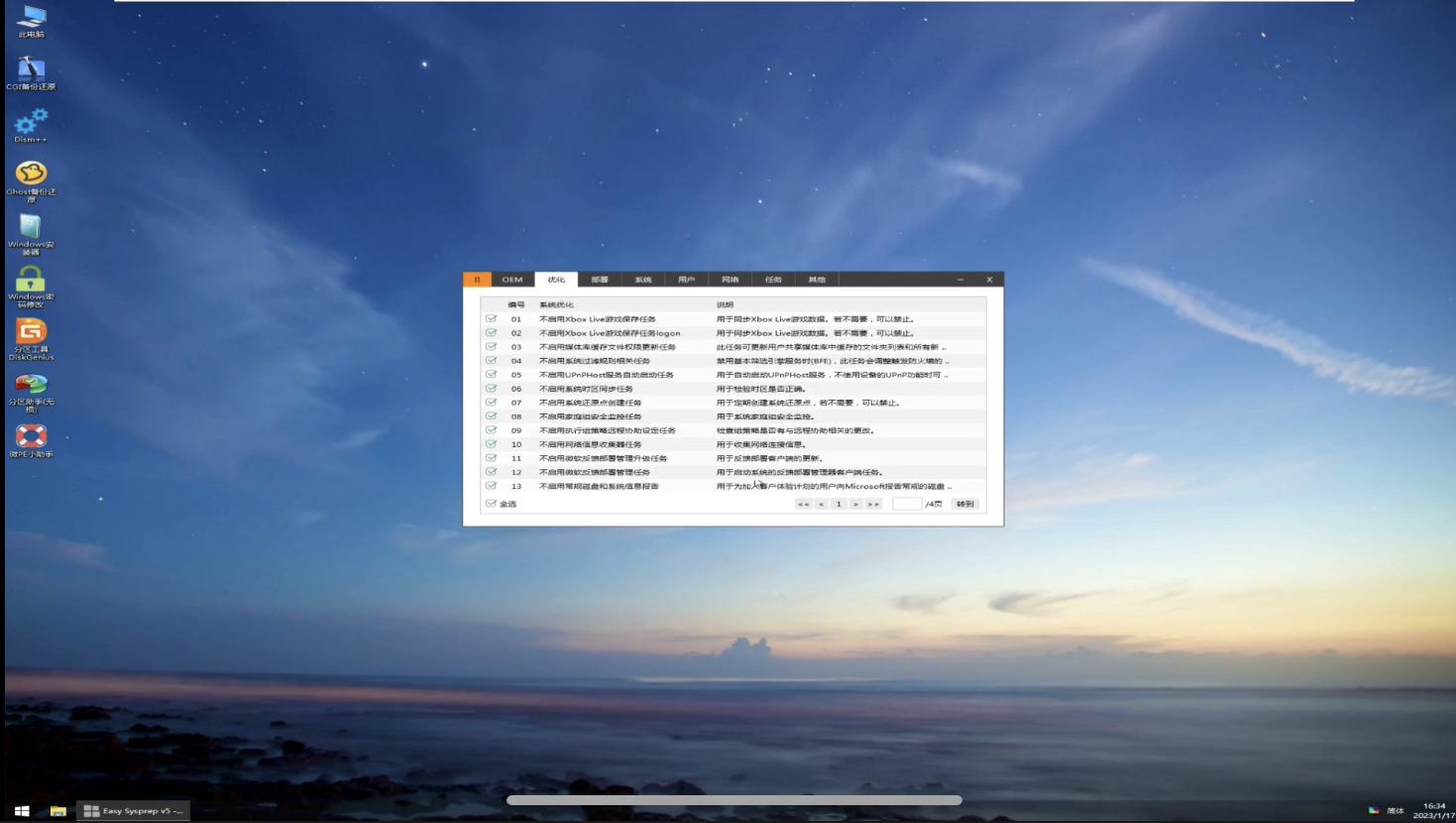Open the 系统 tab
The width and height of the screenshot is (1456, 823).
[x=643, y=280]
